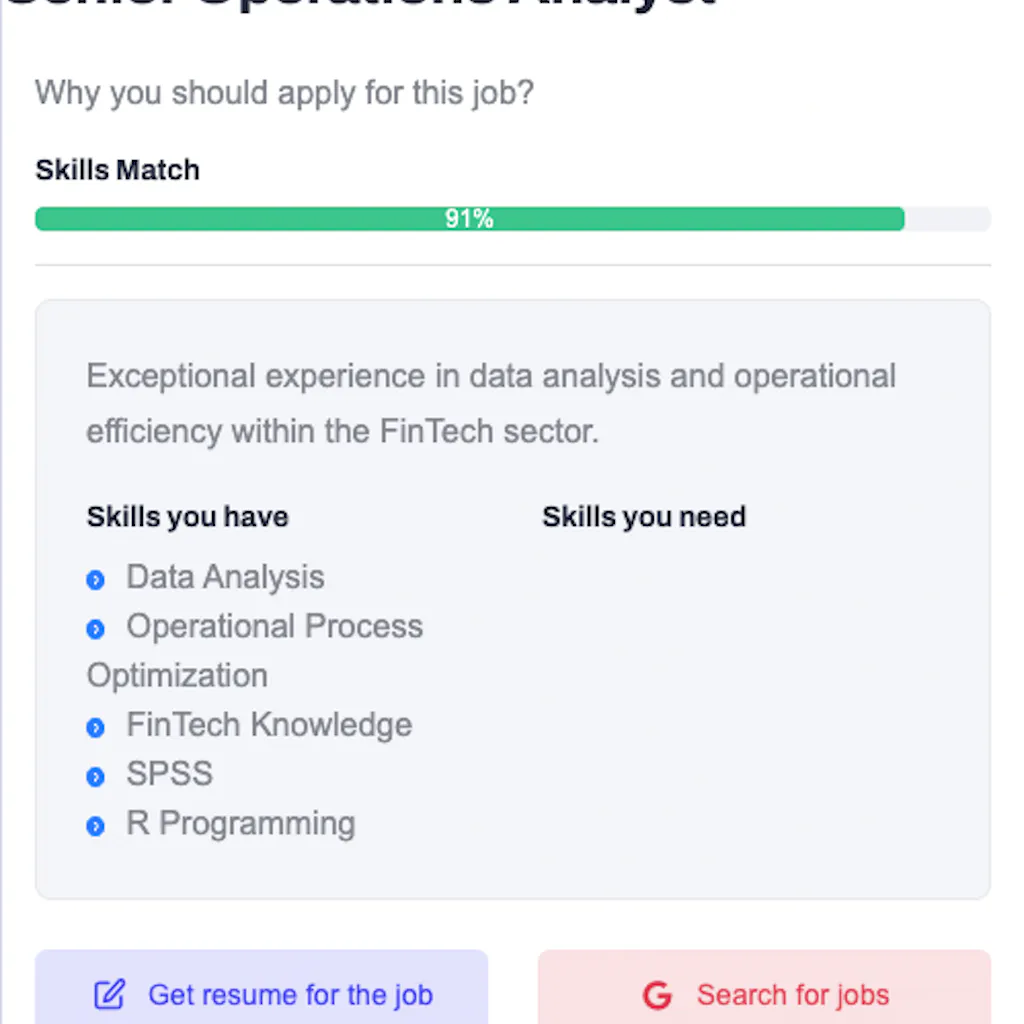Click the bullet icon beside R Programming
Image resolution: width=1024 pixels, height=1024 pixels.
click(x=96, y=826)
